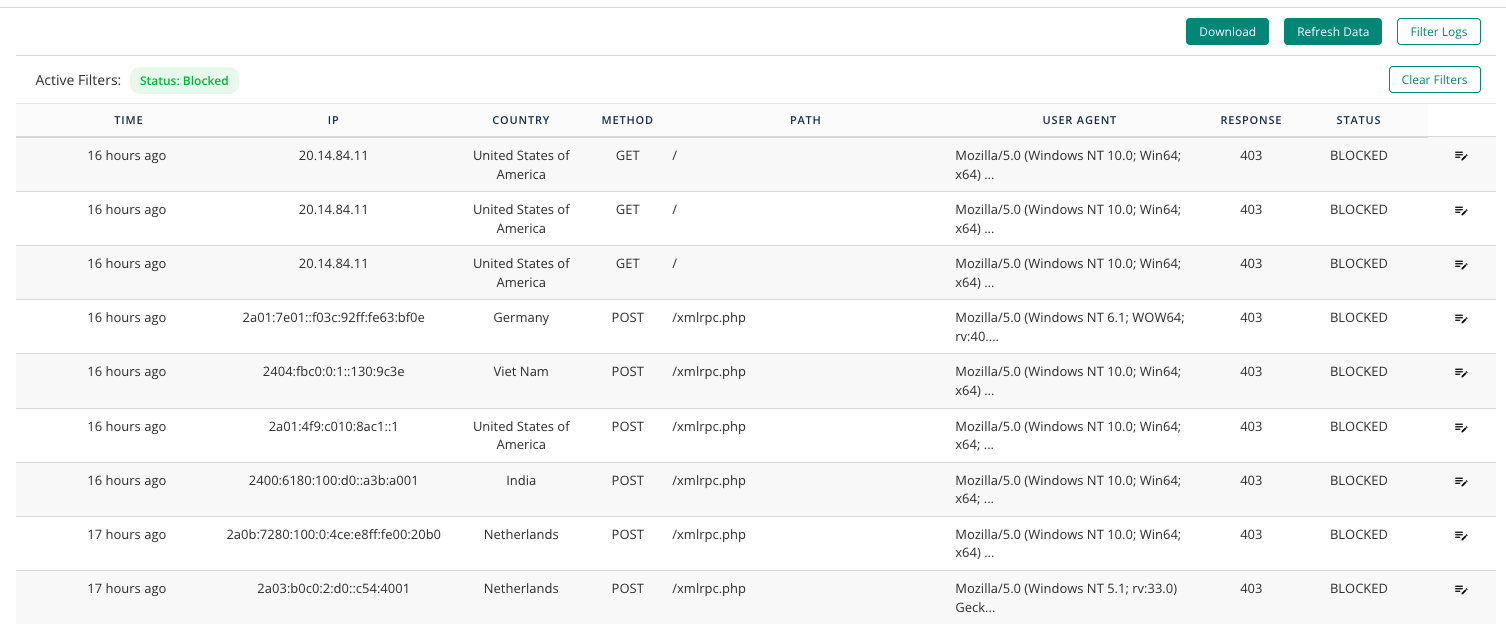1506x624 pixels.
Task: Click the India country cell
Action: (521, 481)
